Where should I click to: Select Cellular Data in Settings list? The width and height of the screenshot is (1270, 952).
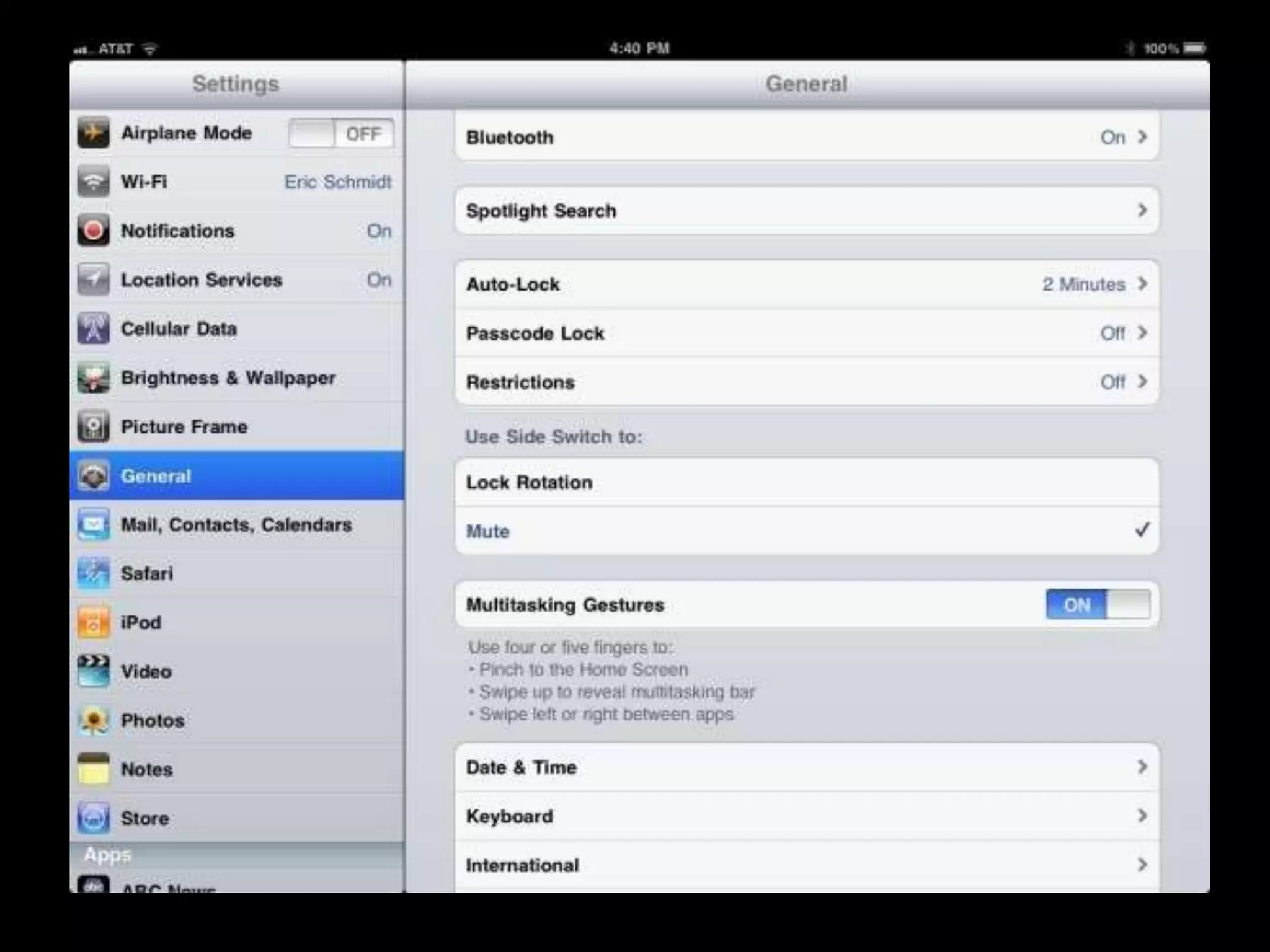click(x=237, y=328)
